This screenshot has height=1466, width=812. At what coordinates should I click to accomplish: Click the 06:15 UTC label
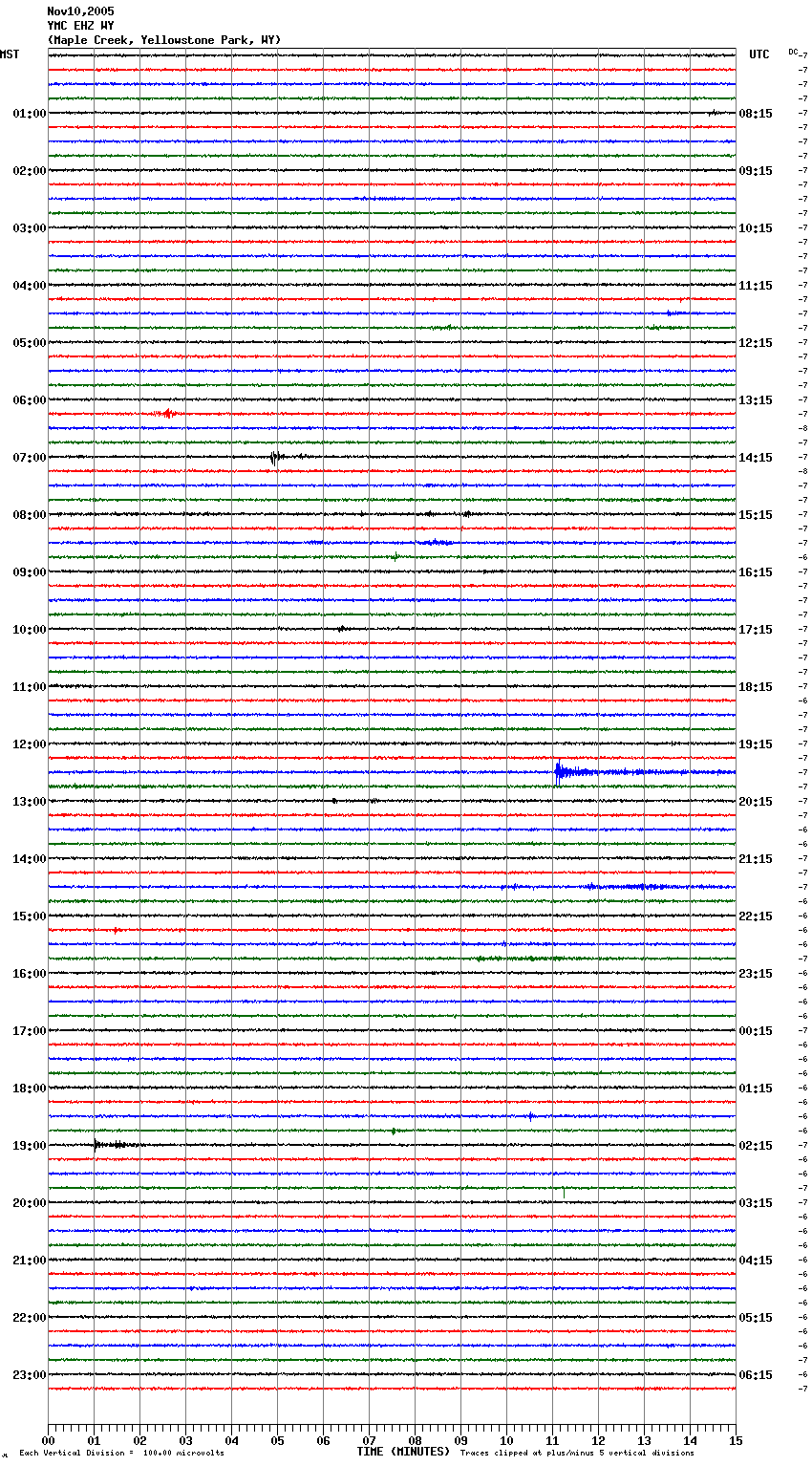[x=756, y=1375]
